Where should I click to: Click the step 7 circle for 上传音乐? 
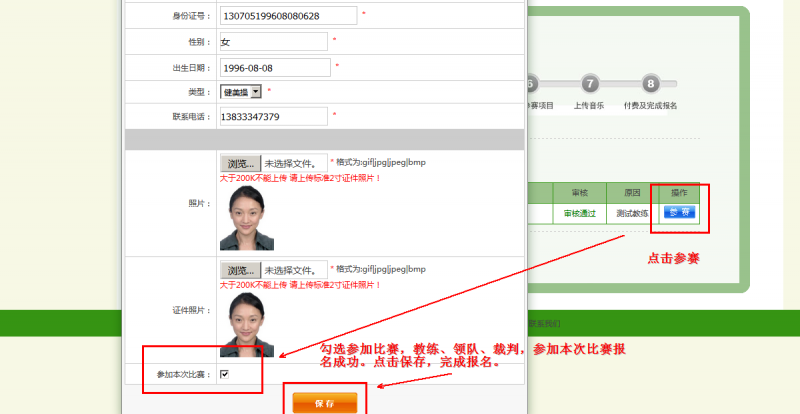(590, 84)
